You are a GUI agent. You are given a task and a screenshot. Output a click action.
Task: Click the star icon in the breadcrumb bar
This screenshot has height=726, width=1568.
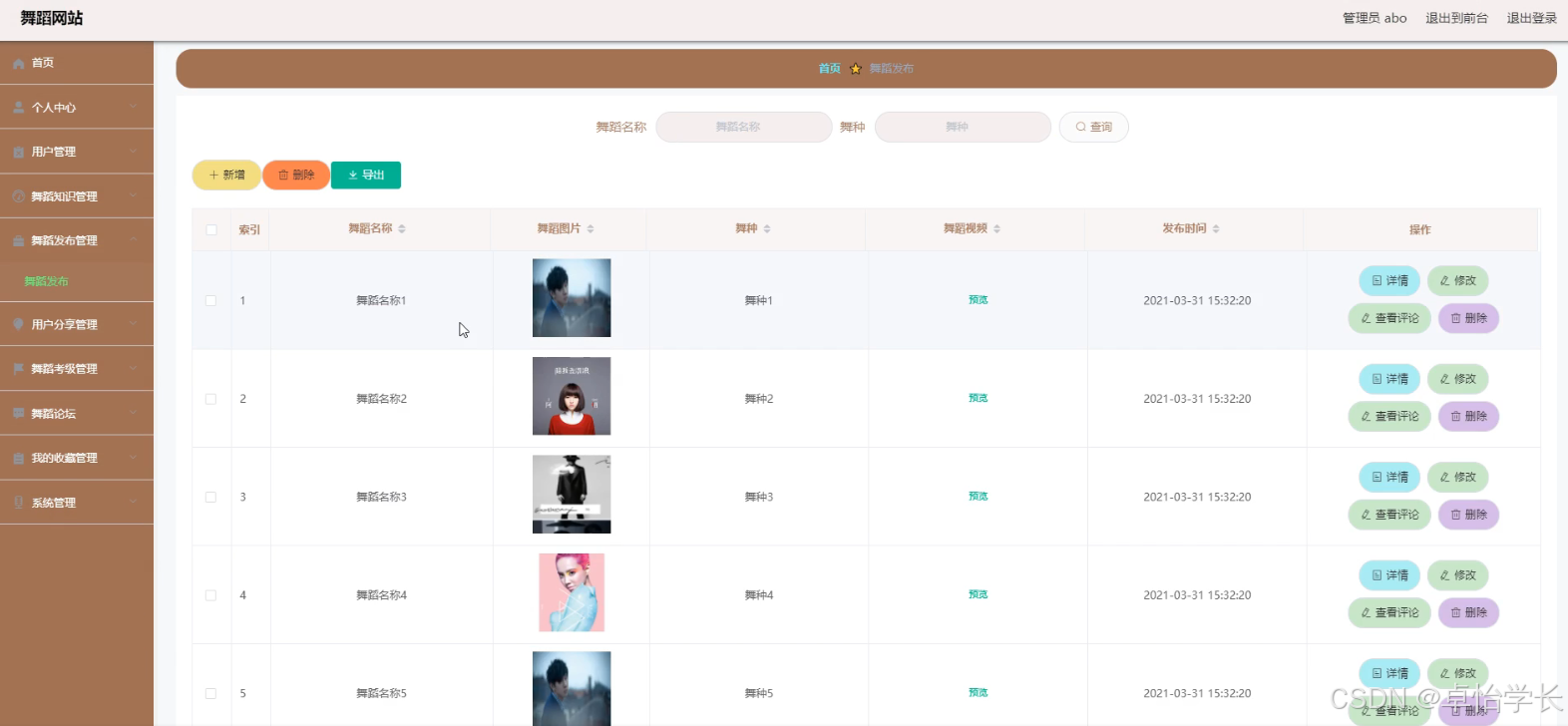(855, 69)
